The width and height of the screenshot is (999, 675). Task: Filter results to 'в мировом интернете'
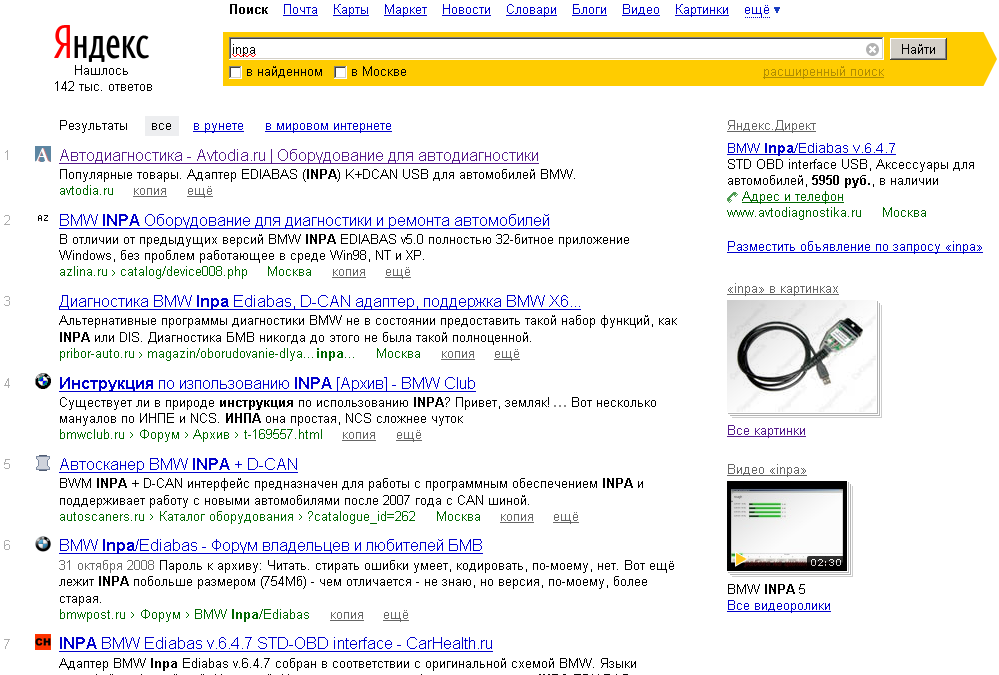(x=328, y=126)
